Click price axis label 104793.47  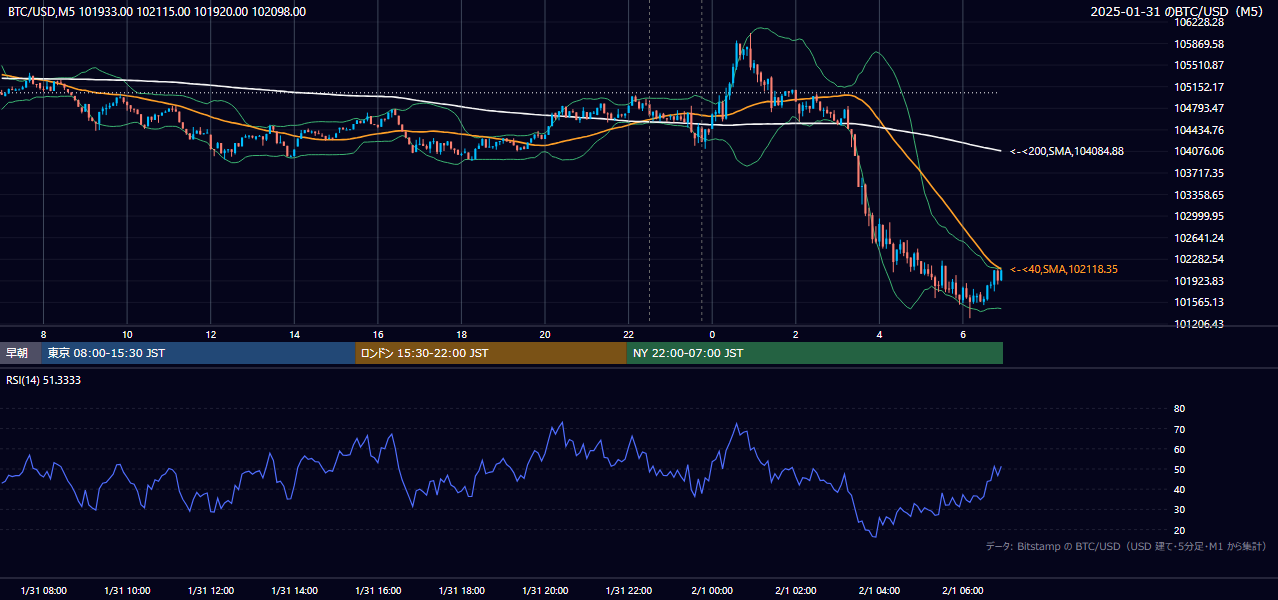tap(1200, 108)
